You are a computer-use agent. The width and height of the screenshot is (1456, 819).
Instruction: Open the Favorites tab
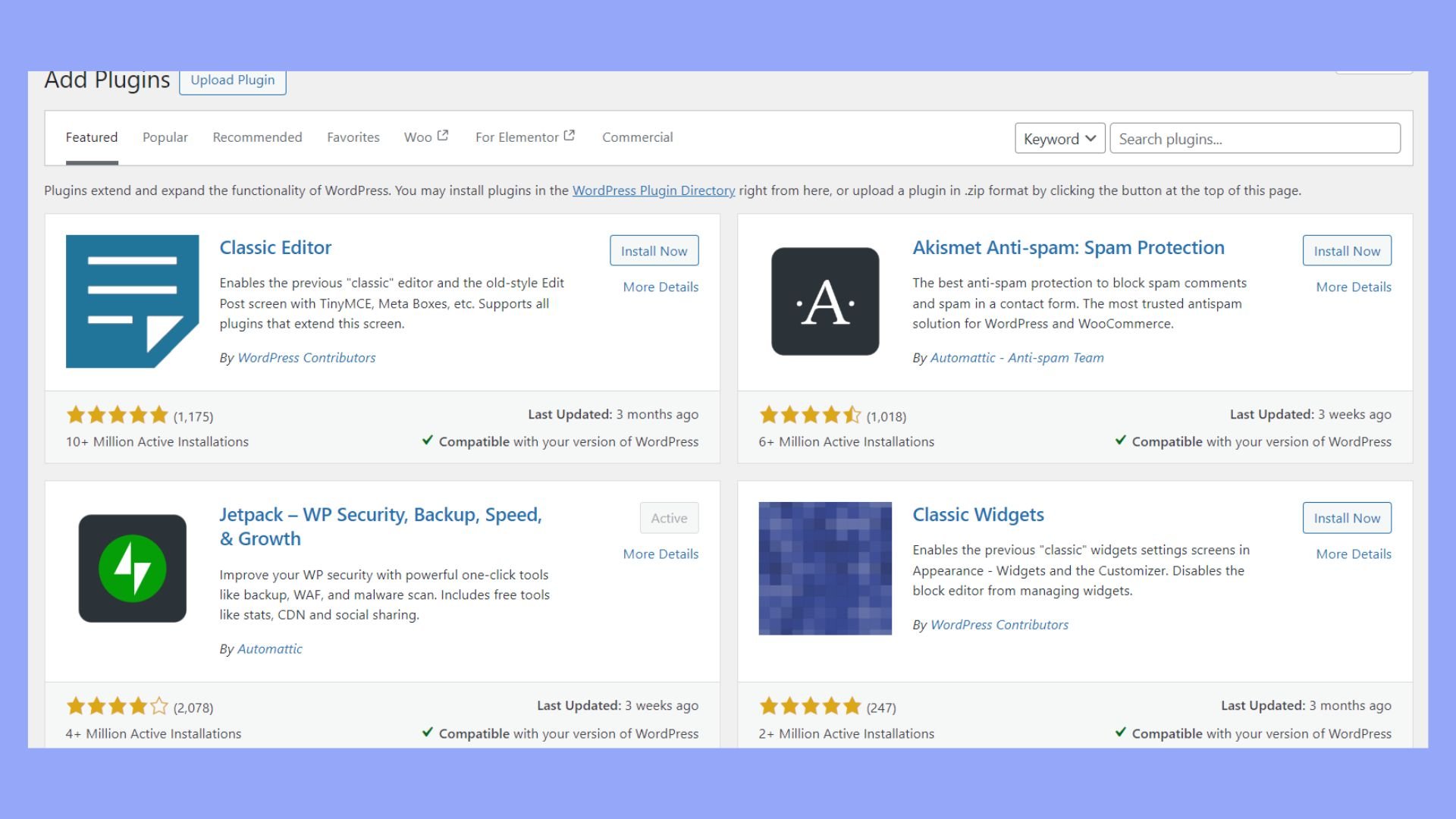pos(353,137)
